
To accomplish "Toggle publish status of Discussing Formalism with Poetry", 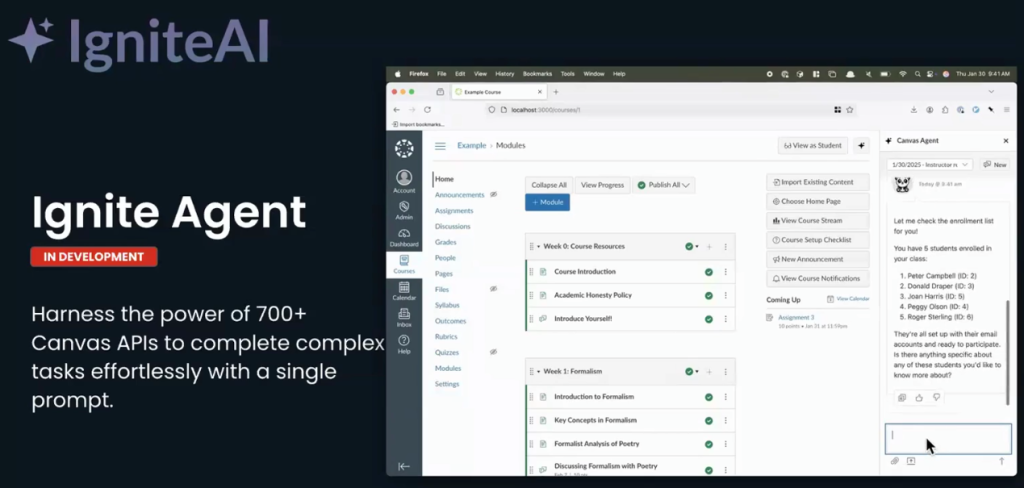I will coord(709,468).
